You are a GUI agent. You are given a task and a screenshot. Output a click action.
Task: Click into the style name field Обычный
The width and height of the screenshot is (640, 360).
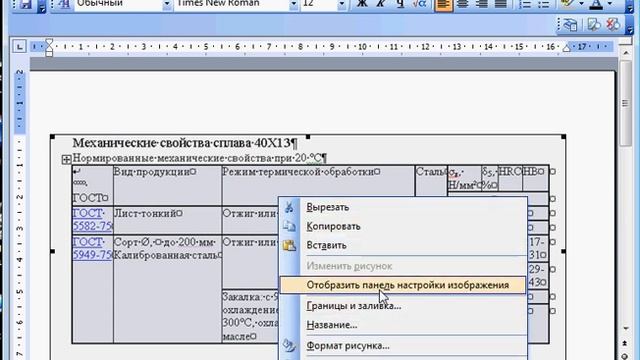click(118, 4)
